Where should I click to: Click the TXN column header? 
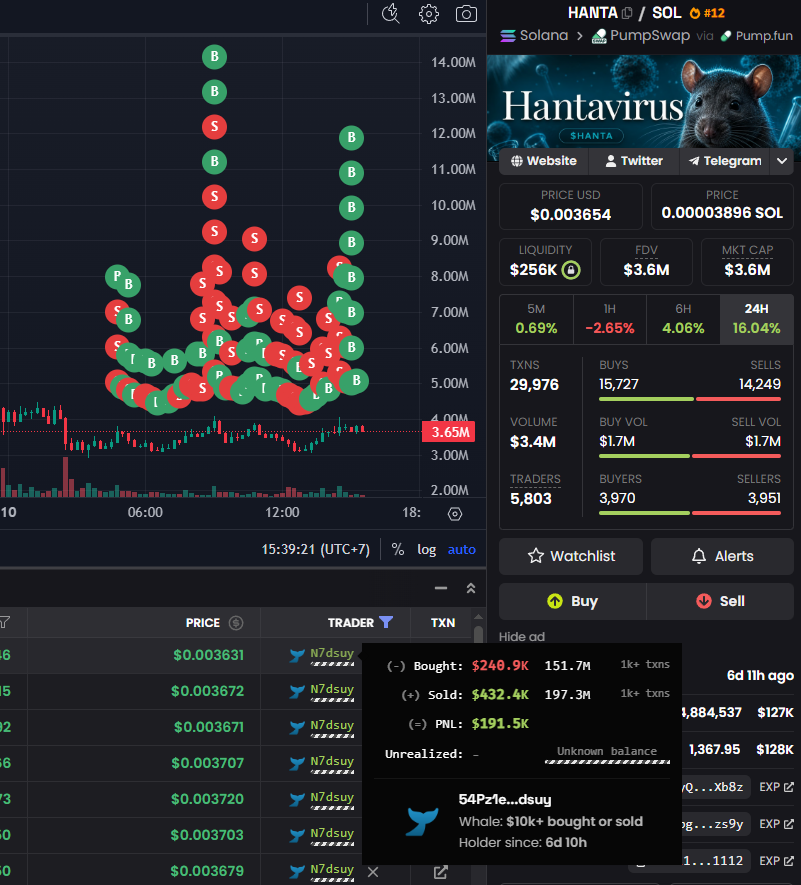[443, 623]
